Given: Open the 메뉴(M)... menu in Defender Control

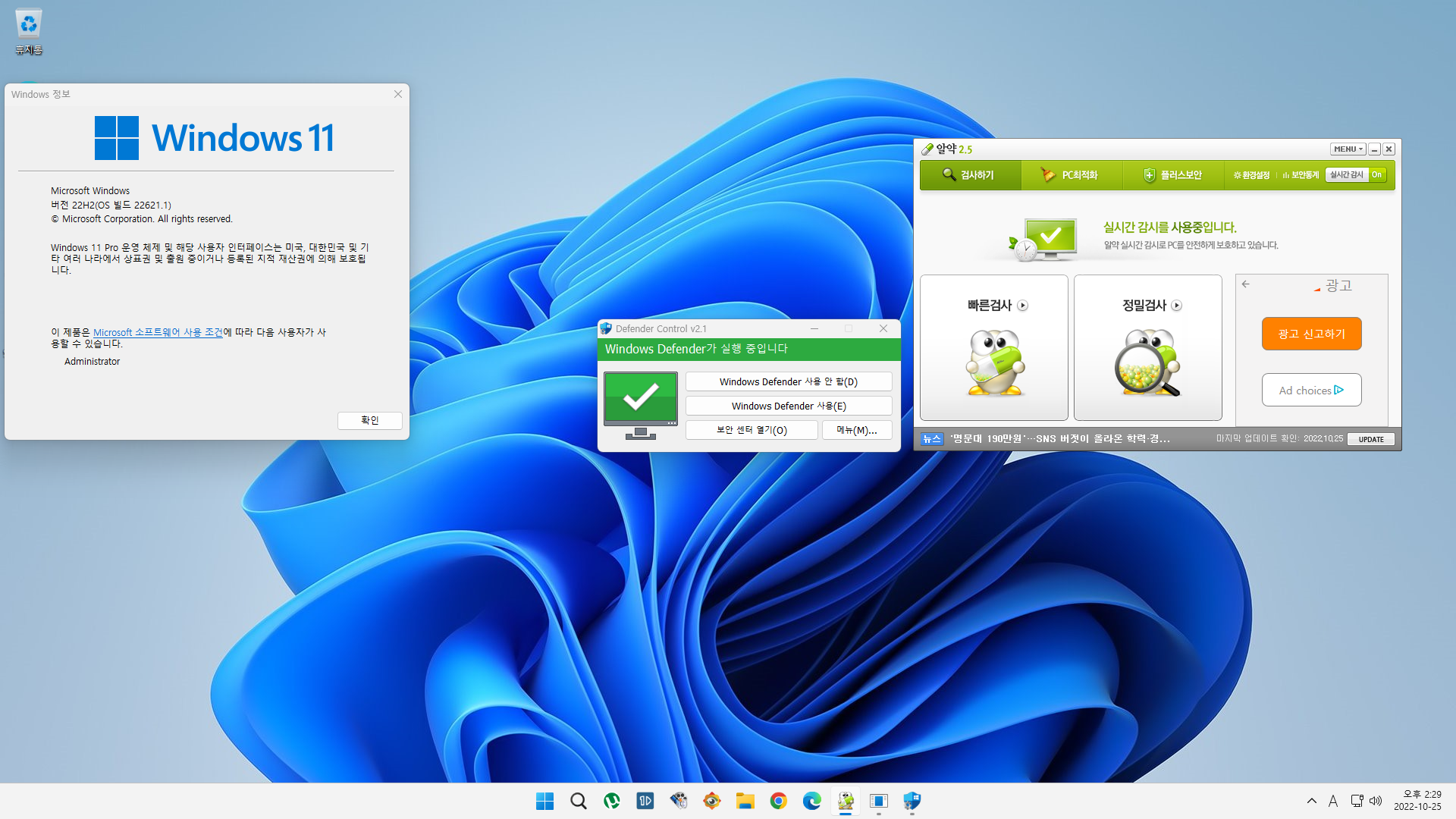Looking at the screenshot, I should (x=856, y=430).
